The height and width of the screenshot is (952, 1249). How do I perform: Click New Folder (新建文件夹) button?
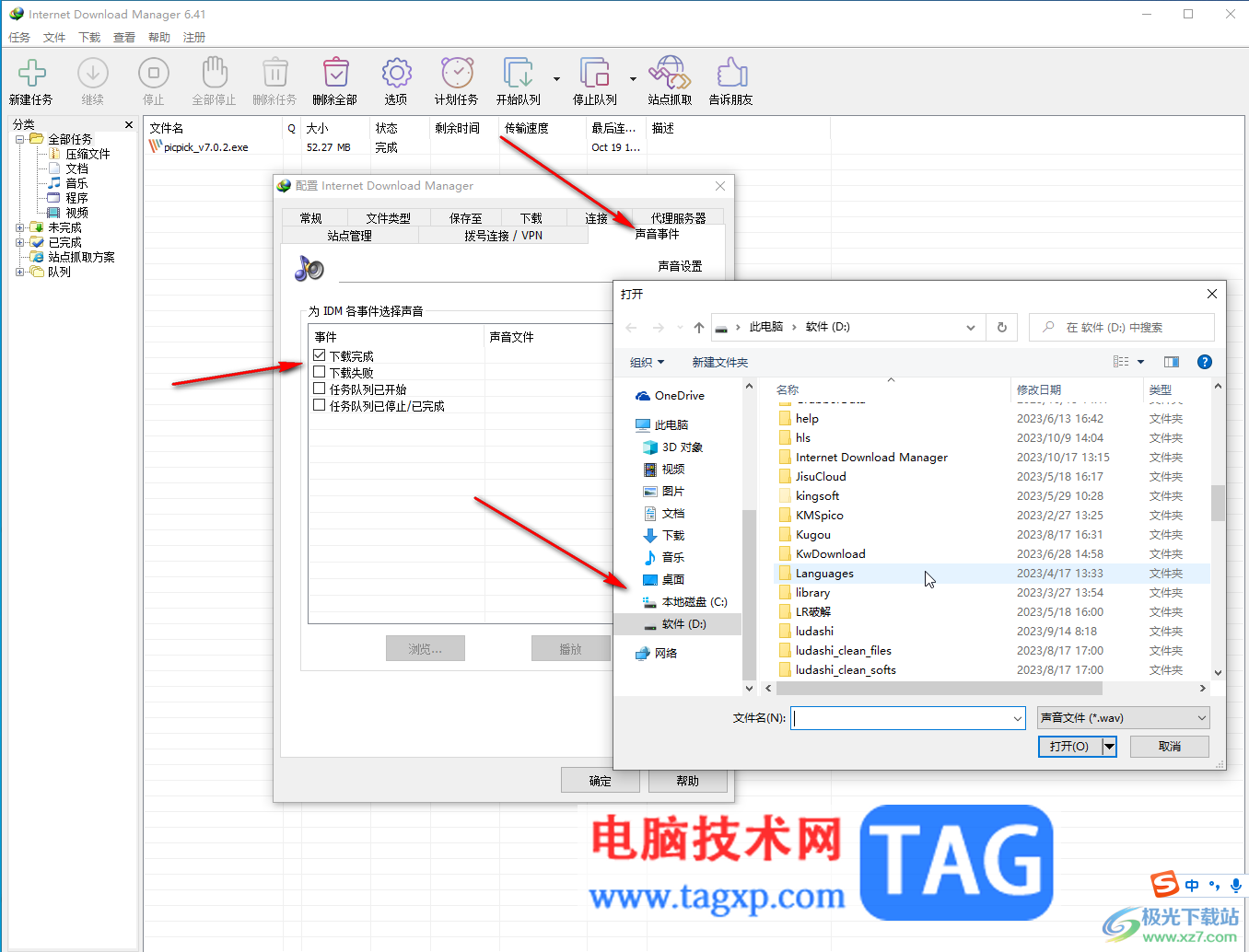click(719, 363)
